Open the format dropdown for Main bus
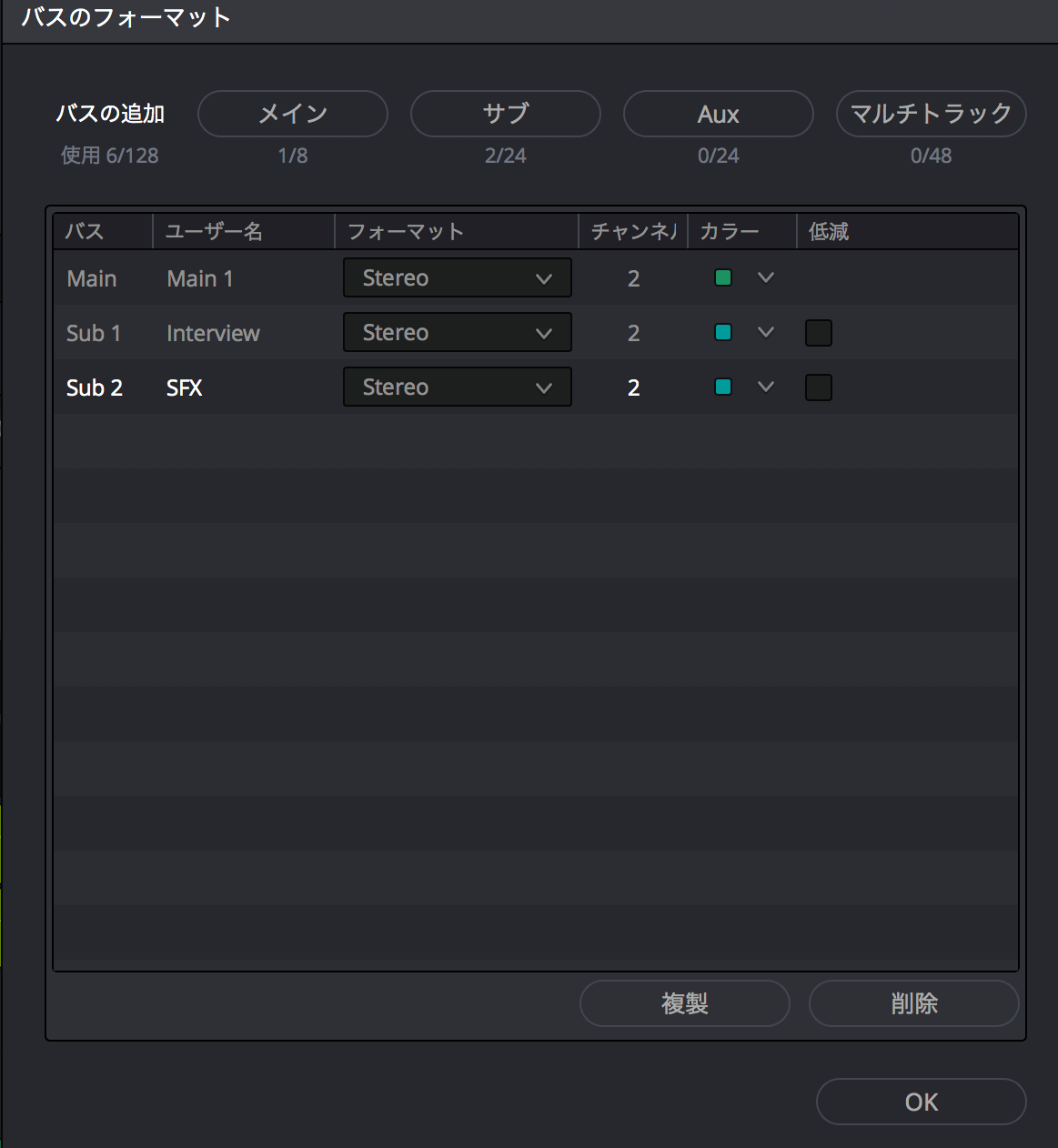Screen dimensions: 1058x1148 (x=457, y=278)
